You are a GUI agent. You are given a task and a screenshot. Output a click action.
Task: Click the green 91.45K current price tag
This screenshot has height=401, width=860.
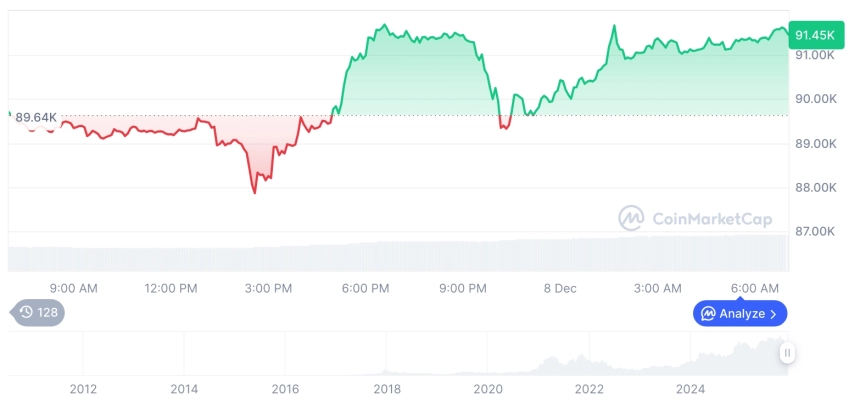point(814,35)
